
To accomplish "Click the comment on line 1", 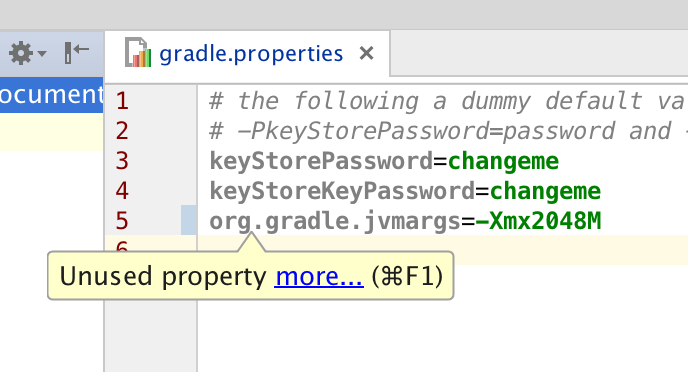I will (x=448, y=101).
